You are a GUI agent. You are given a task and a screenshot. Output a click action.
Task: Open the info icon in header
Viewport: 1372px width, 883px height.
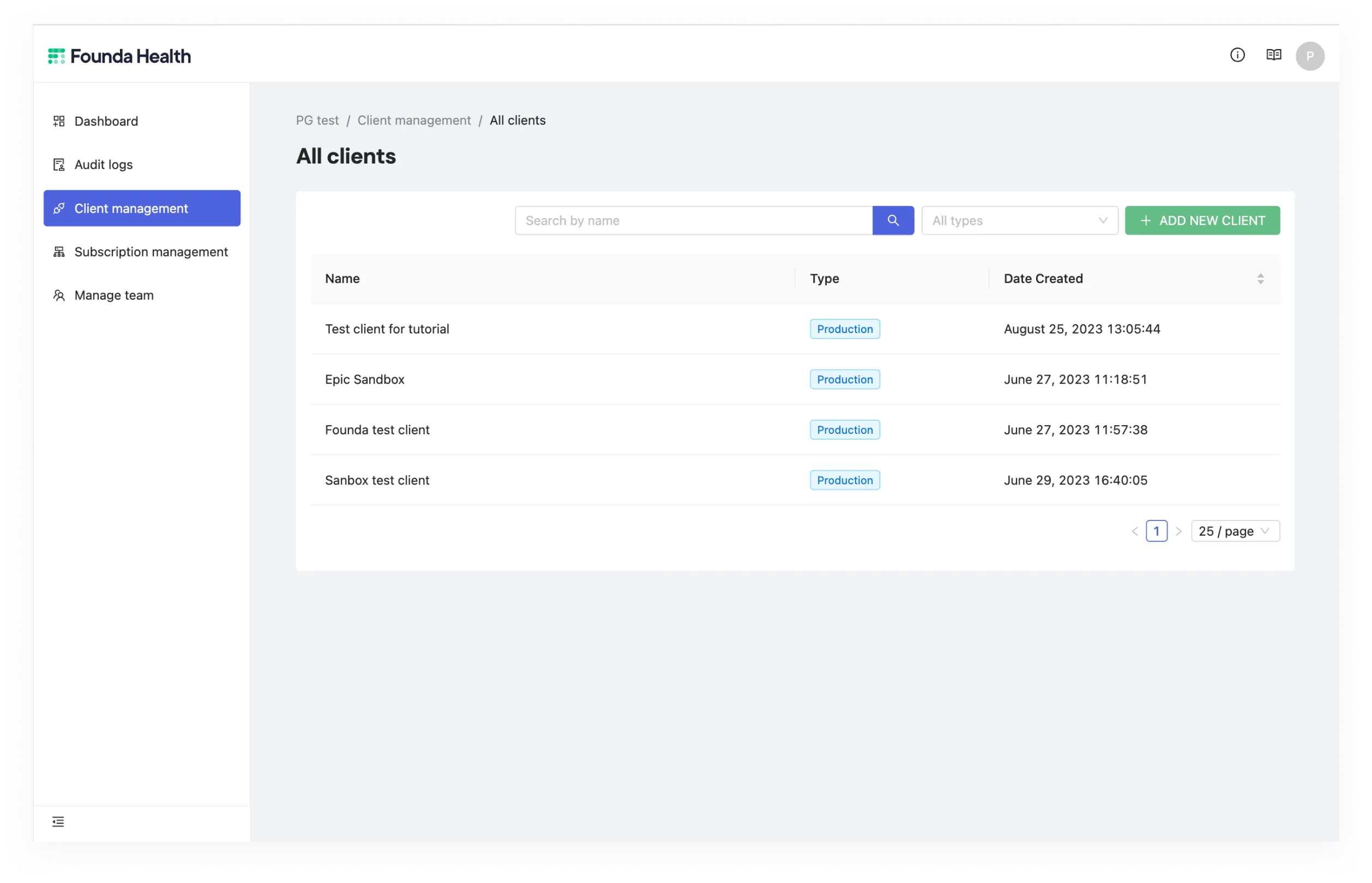click(1237, 55)
